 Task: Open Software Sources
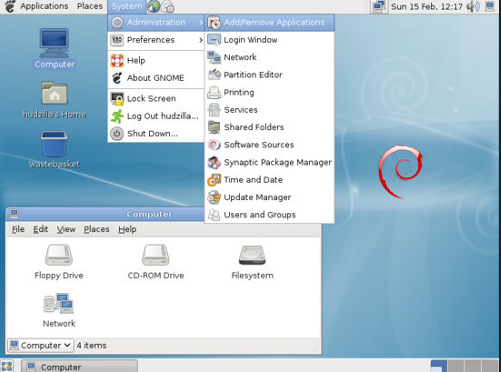[x=270, y=145]
